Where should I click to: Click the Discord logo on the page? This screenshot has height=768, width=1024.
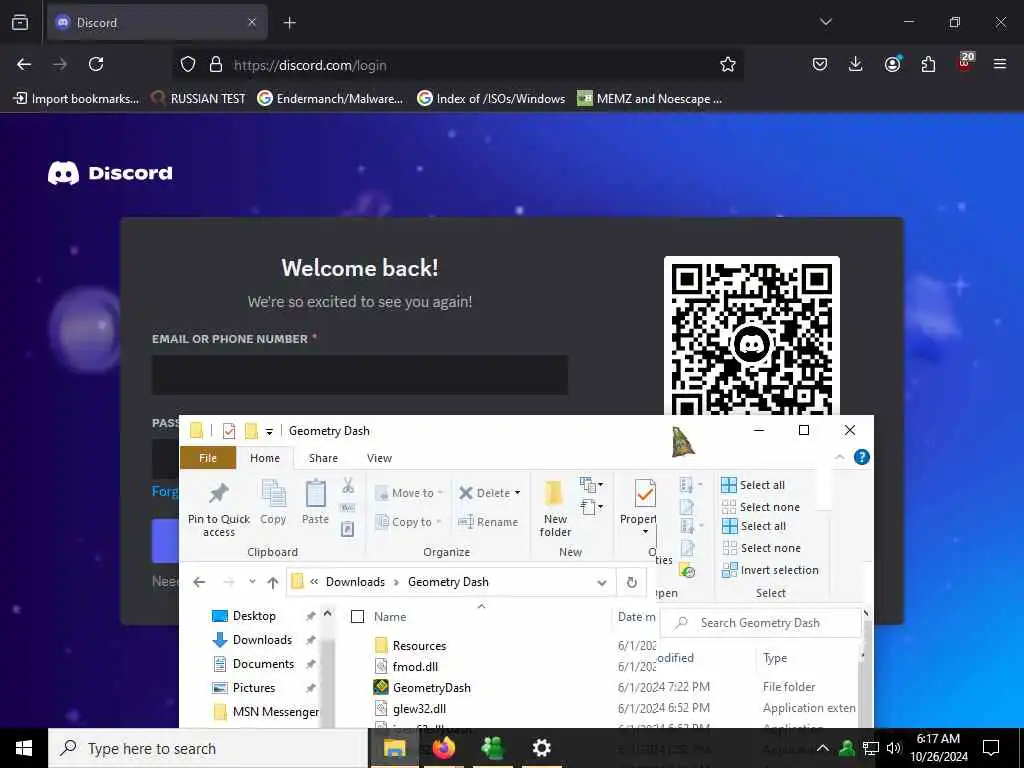(110, 173)
